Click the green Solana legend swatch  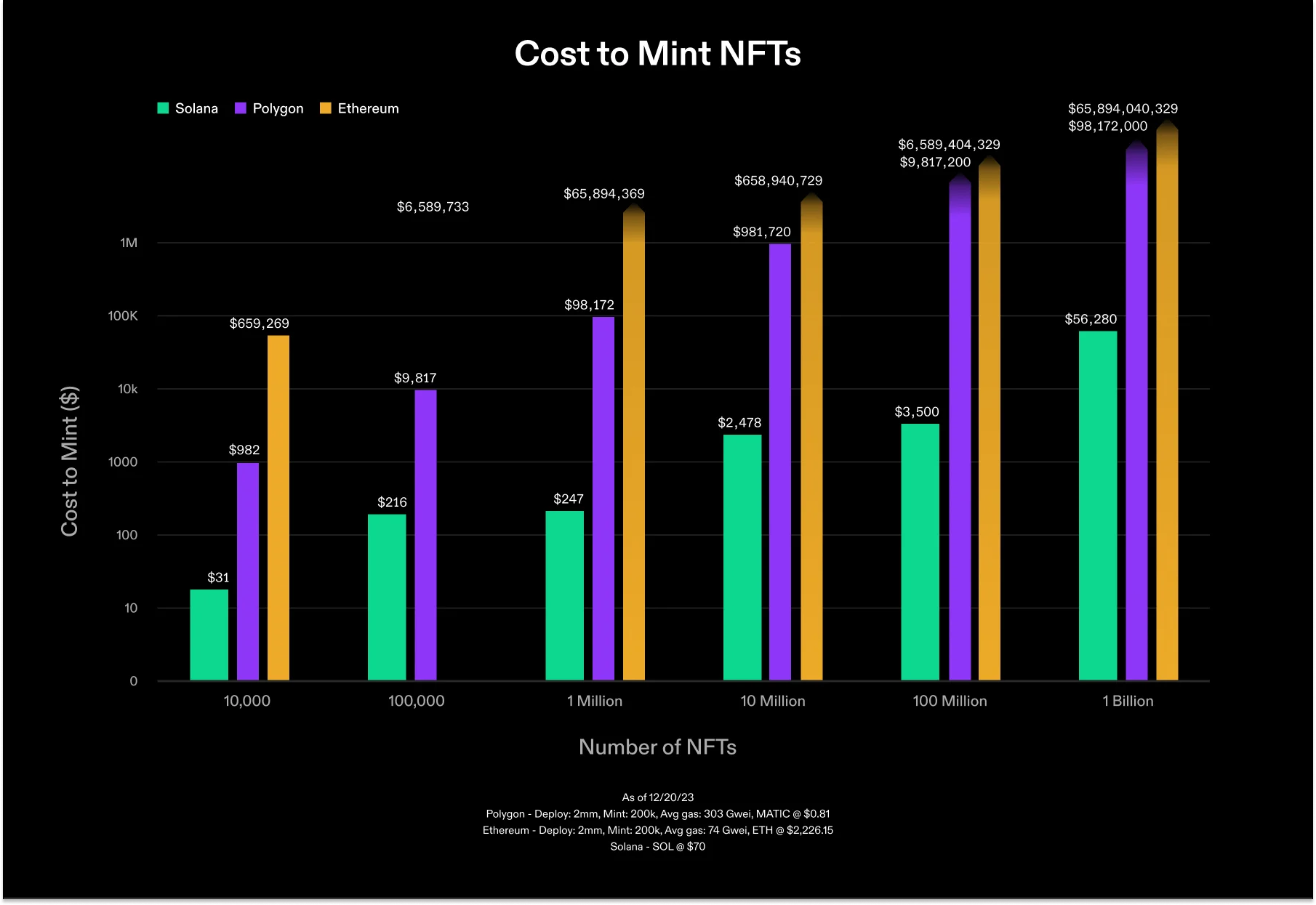[163, 108]
